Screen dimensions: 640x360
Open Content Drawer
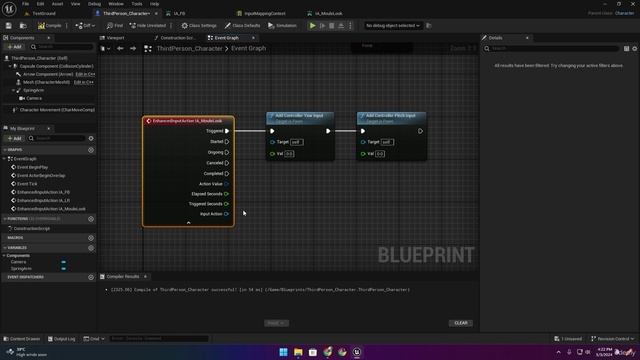22,339
